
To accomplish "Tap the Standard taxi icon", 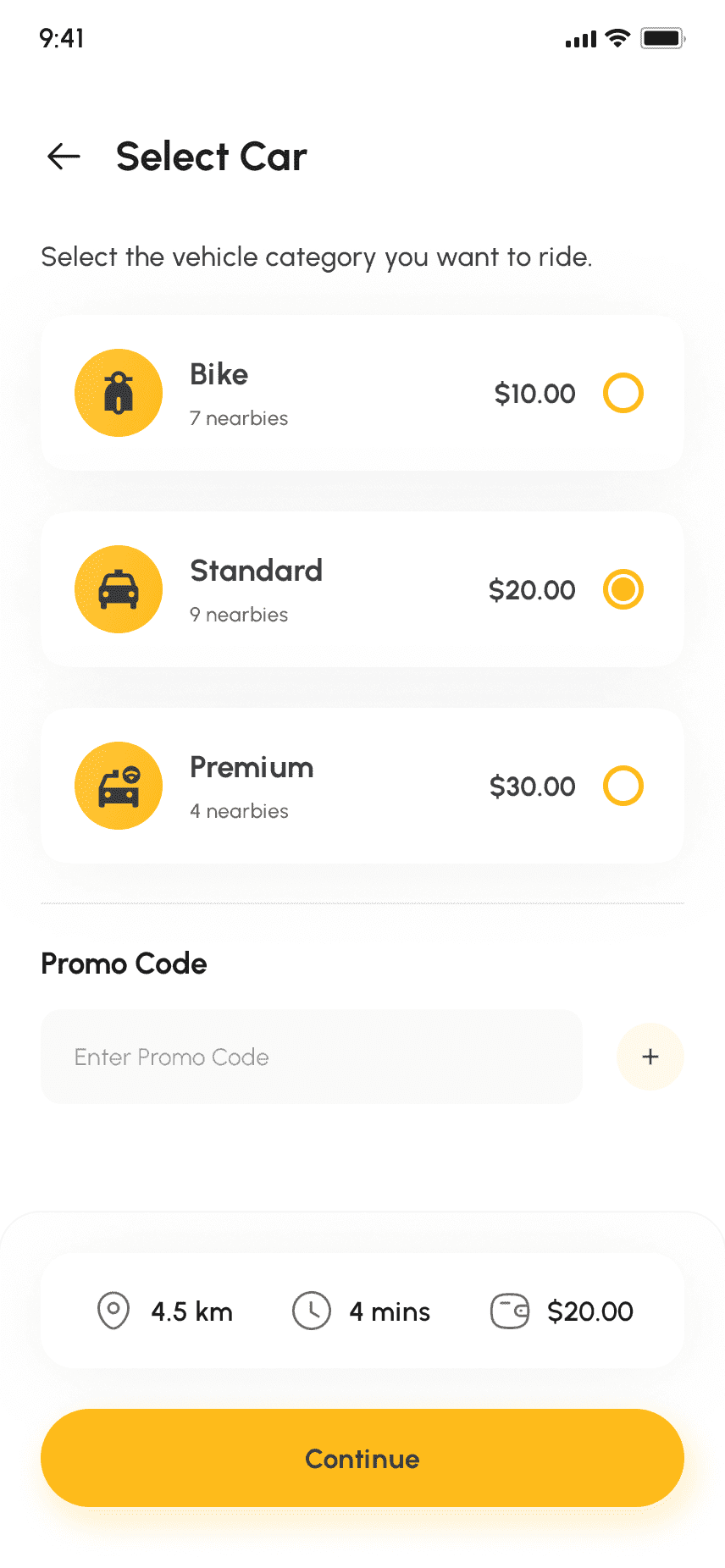I will coord(119,589).
